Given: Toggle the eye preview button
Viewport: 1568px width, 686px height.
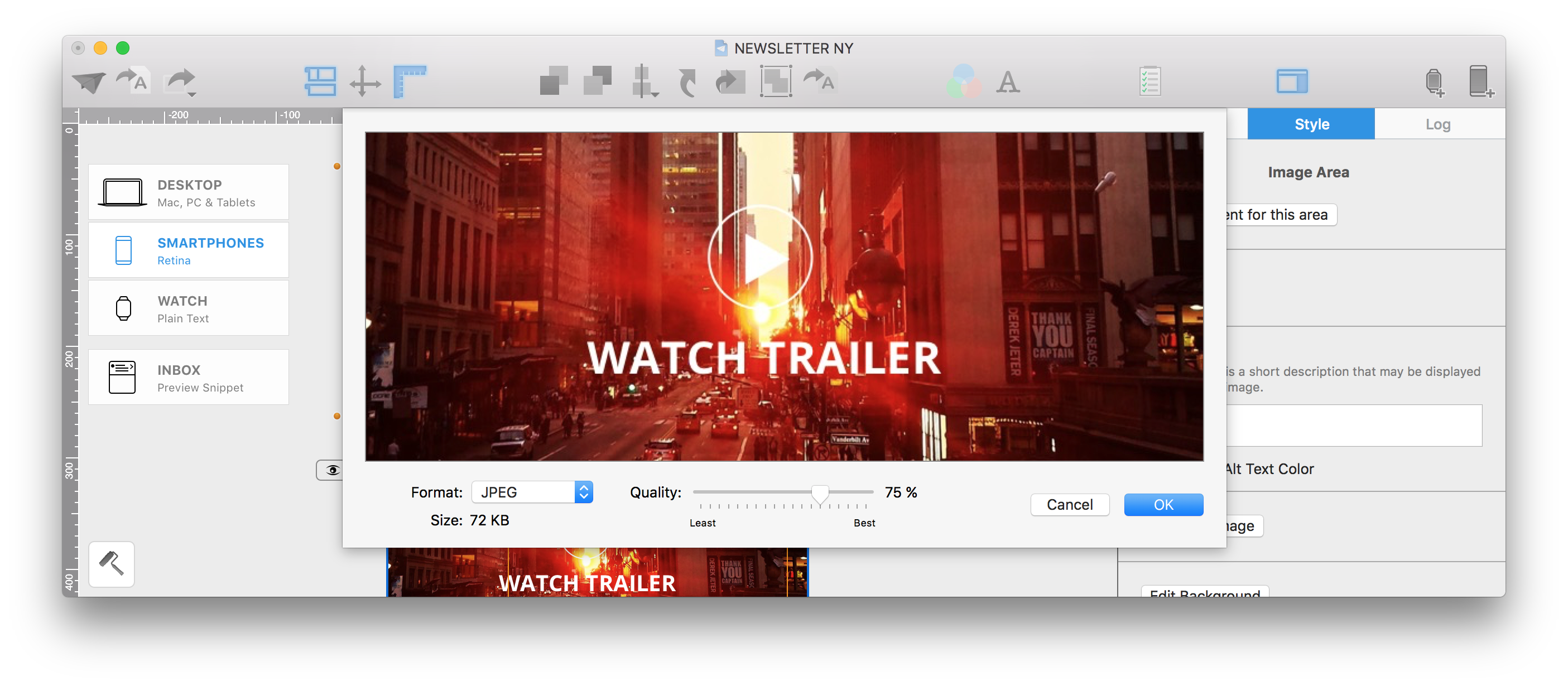Looking at the screenshot, I should [330, 470].
